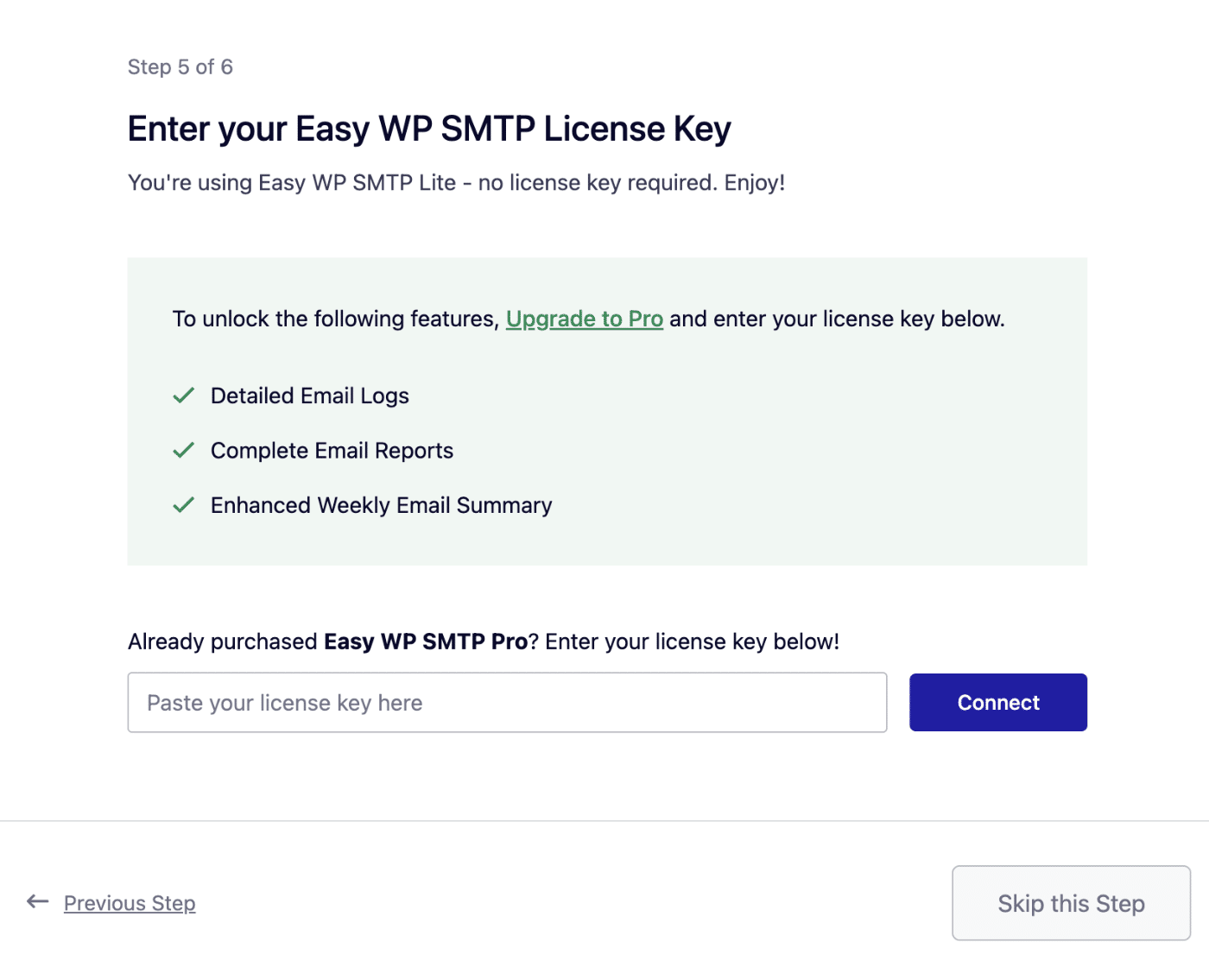Click the Complete Email Reports feature text
Image resolution: width=1209 pixels, height=980 pixels.
[331, 450]
